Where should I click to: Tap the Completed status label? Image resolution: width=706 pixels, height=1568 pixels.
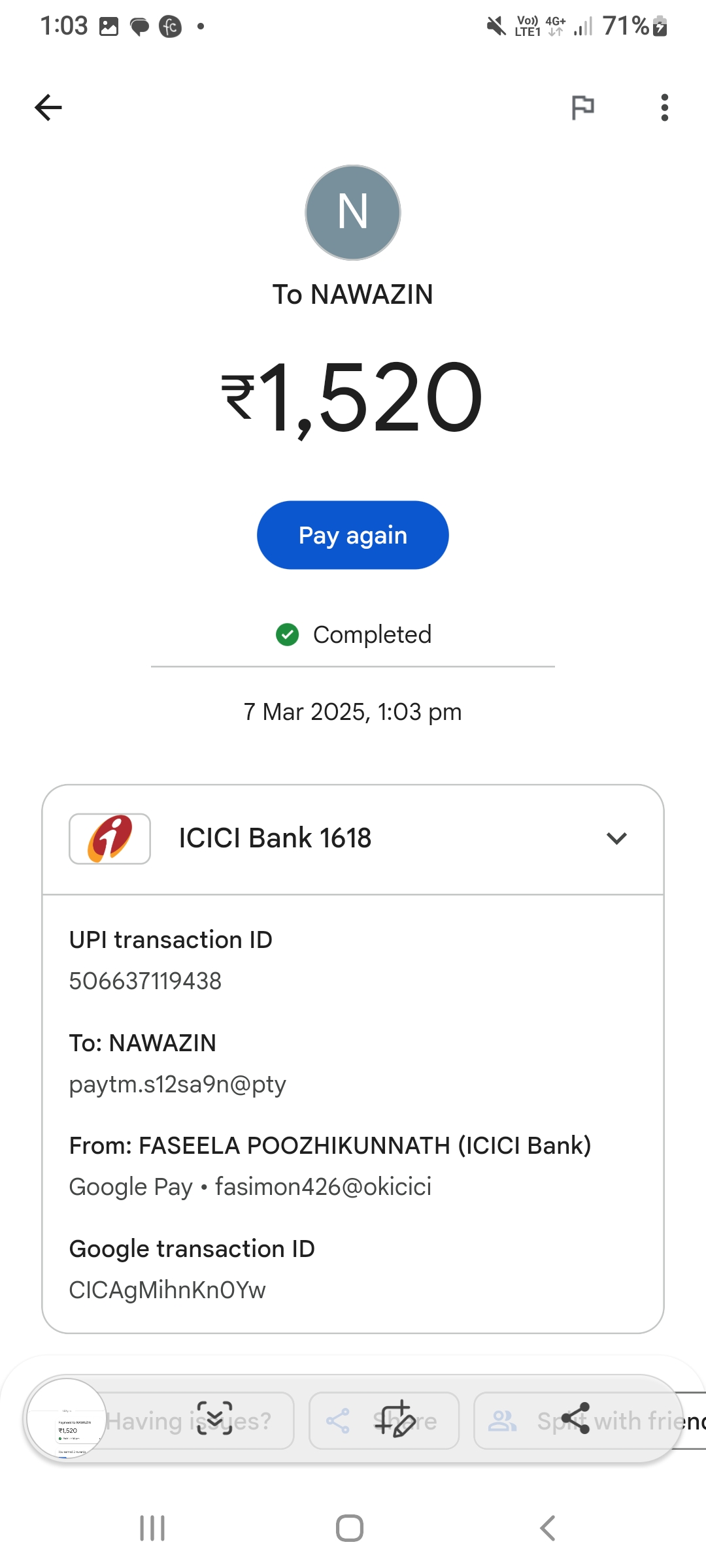pos(371,634)
